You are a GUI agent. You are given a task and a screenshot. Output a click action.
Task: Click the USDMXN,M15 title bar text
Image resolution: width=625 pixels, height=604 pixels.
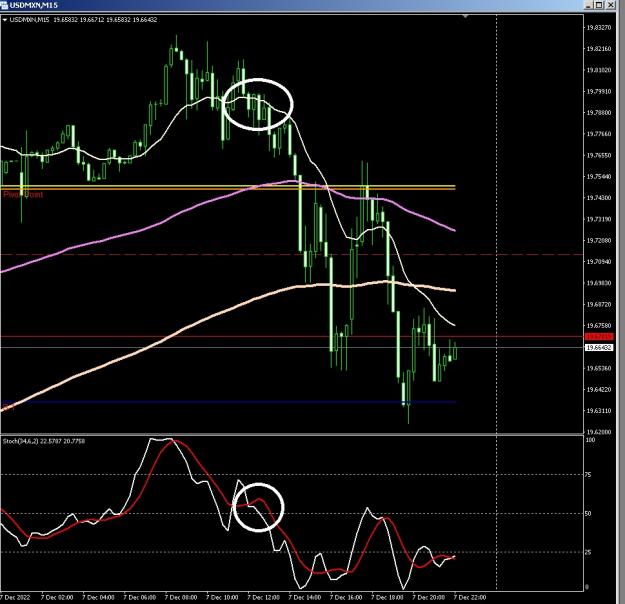(33, 5)
